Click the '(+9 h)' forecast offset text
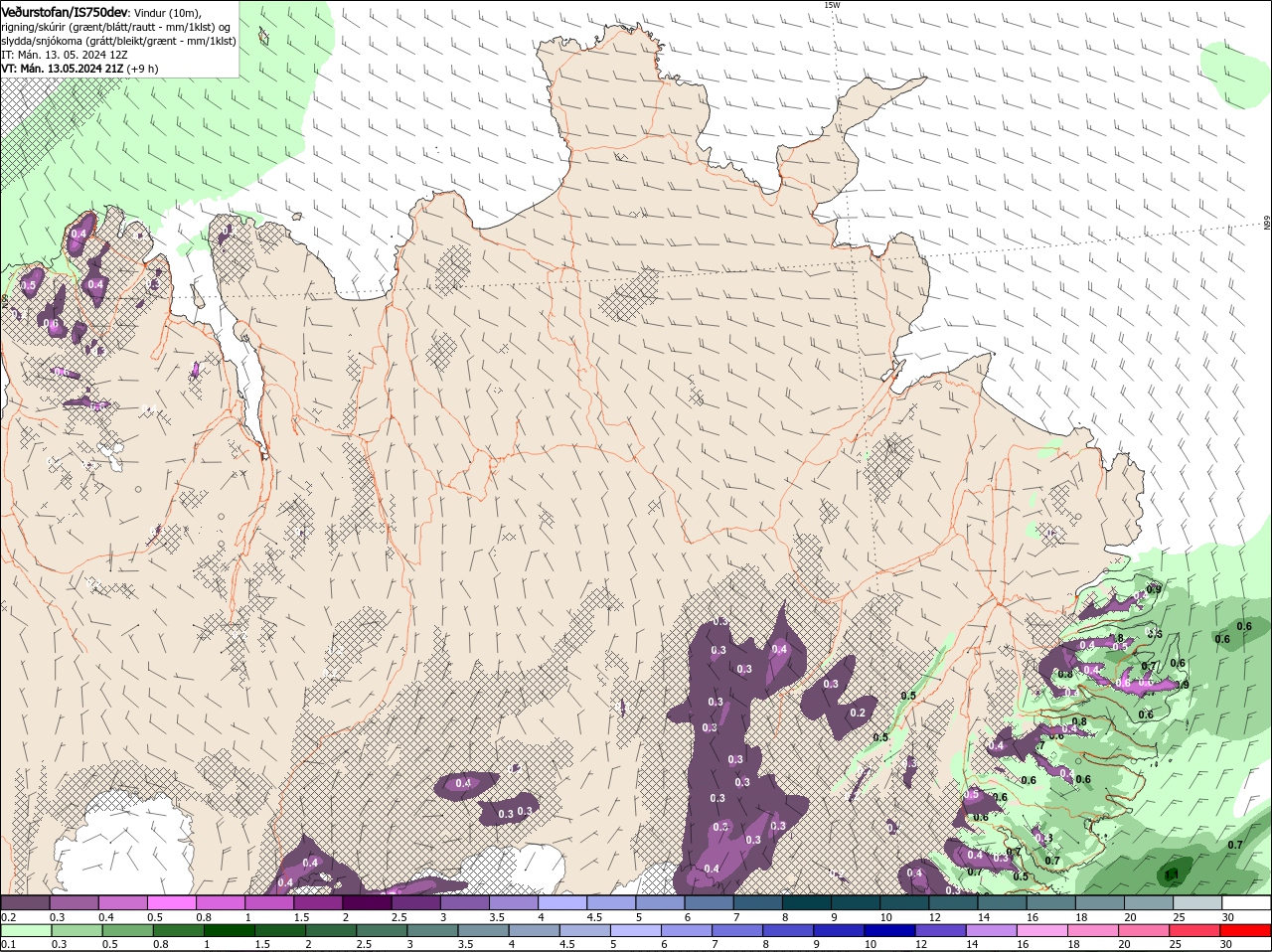The height and width of the screenshot is (952, 1272). click(x=143, y=69)
